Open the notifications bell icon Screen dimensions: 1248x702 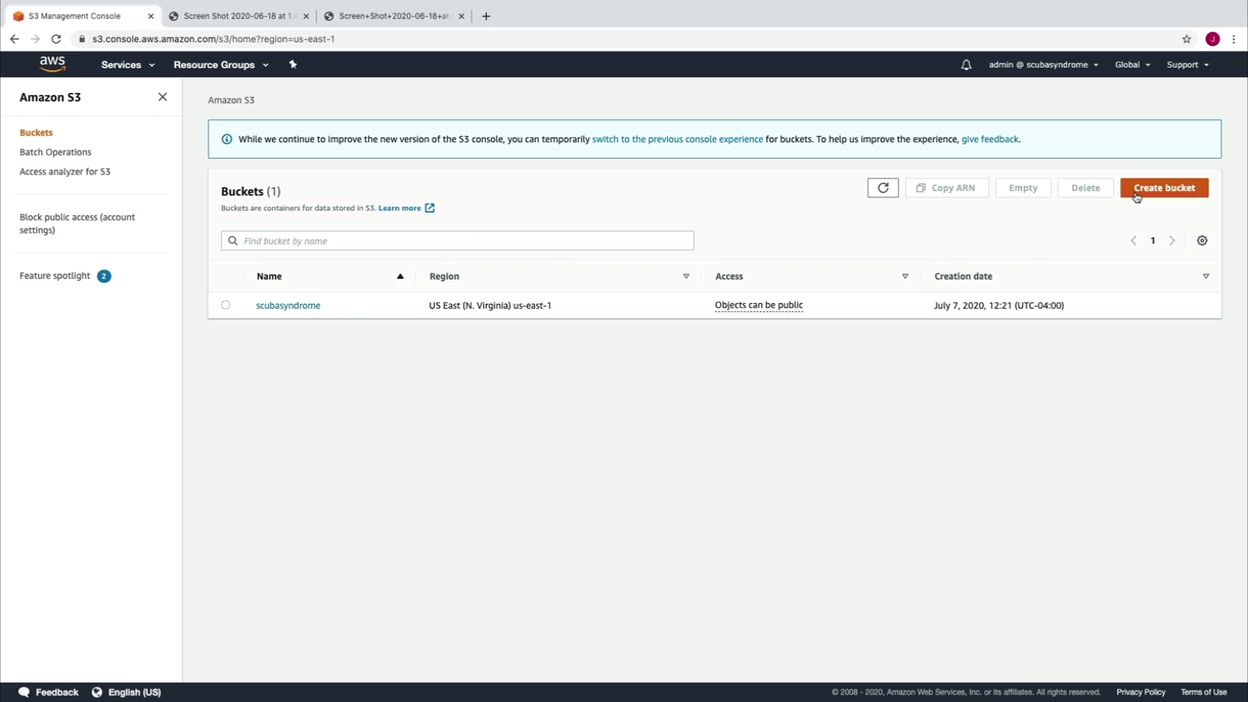966,65
